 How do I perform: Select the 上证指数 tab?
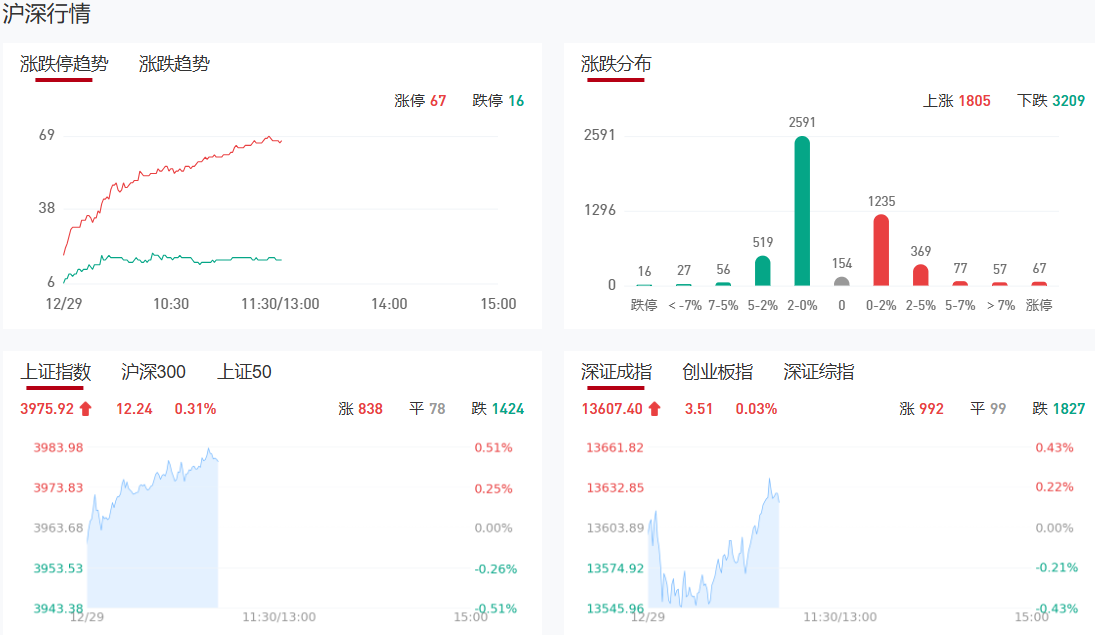pos(56,372)
